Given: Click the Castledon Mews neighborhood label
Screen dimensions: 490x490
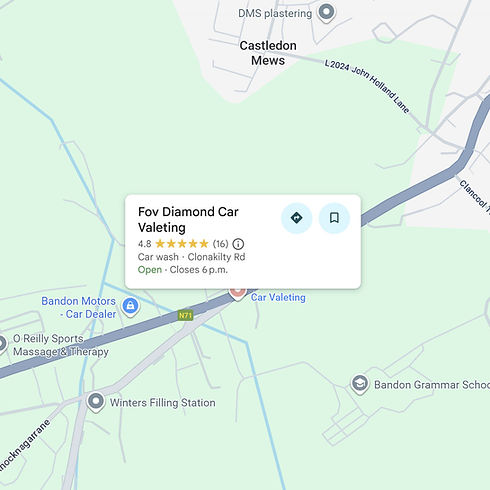Looking at the screenshot, I should (268, 53).
